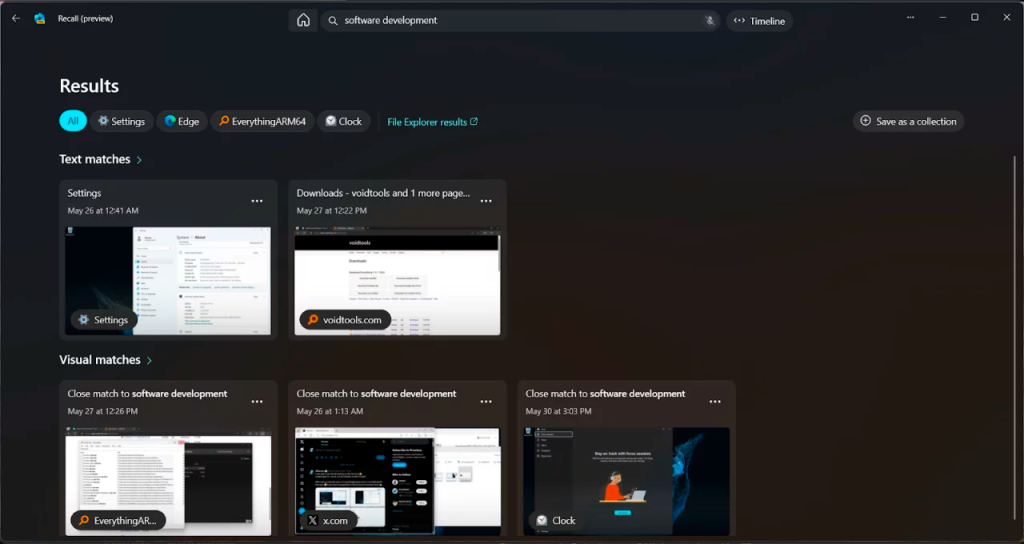Open the x.com snapshot thumbnail
1024x544 pixels.
[x=397, y=481]
